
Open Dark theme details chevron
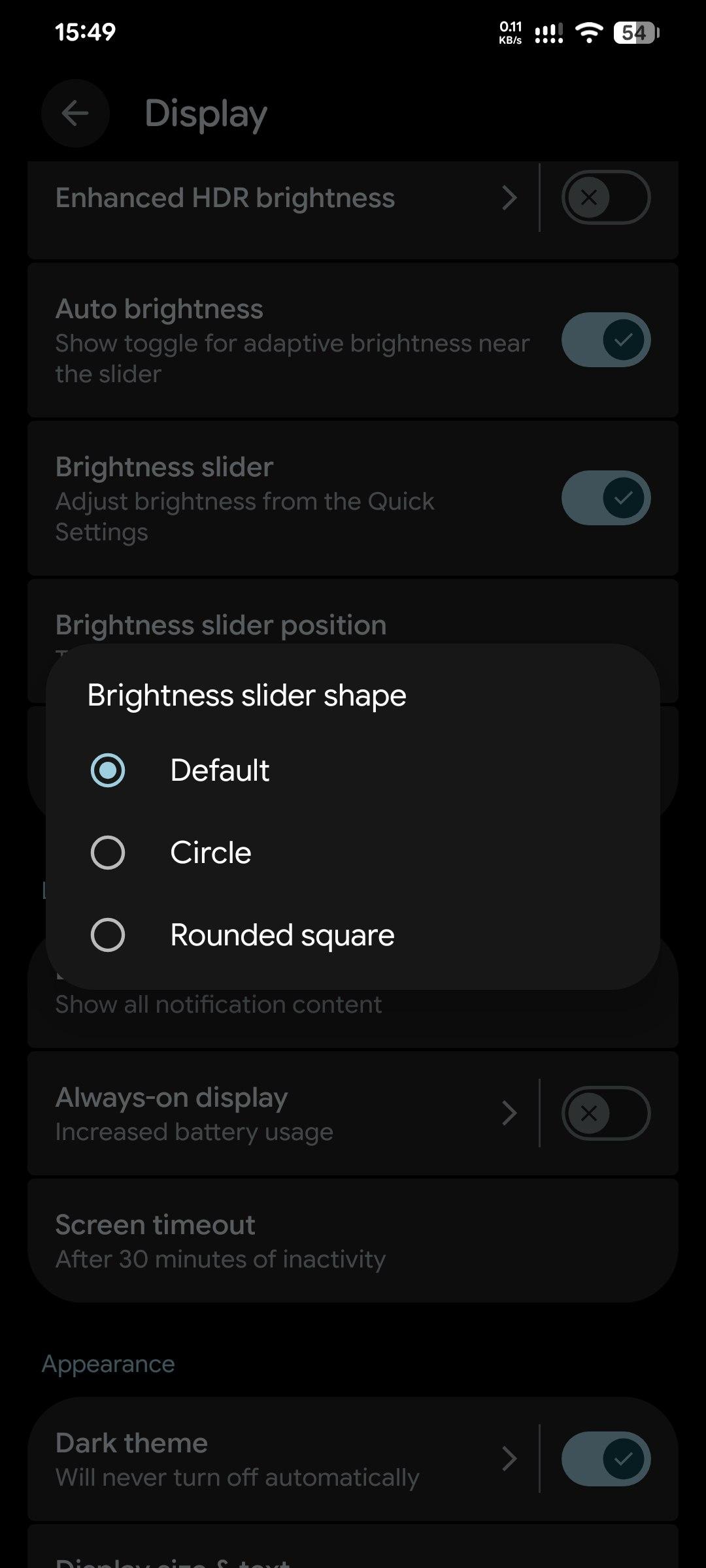(x=509, y=1459)
